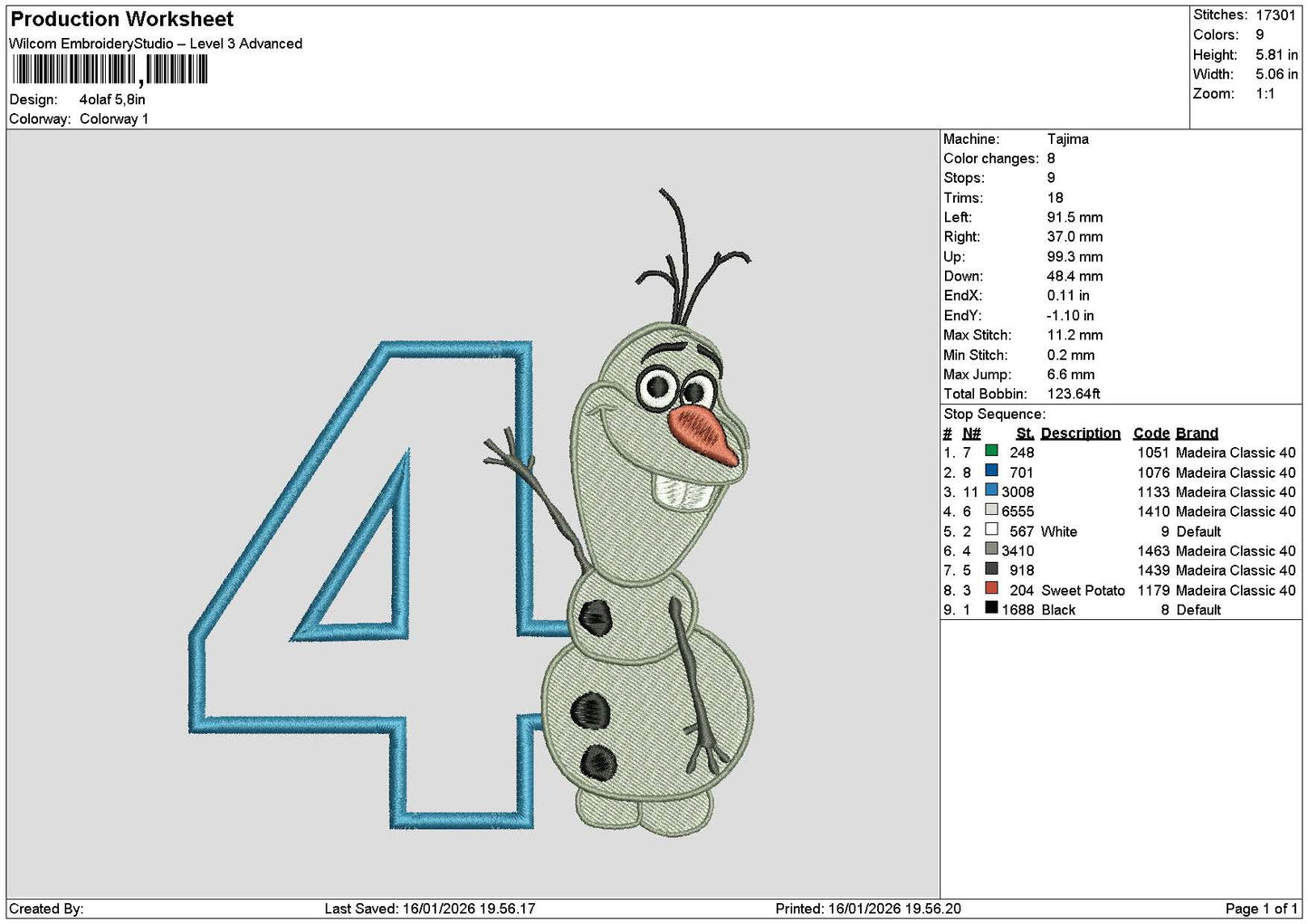This screenshot has width=1308, height=924.
Task: Click the Total Bobbin value '123.64ft'
Action: 1074,394
